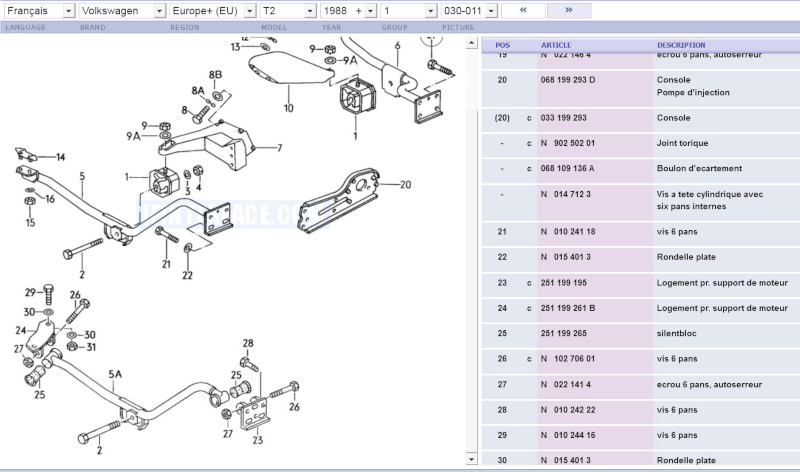Click the ARTICLE column header

[x=556, y=45]
